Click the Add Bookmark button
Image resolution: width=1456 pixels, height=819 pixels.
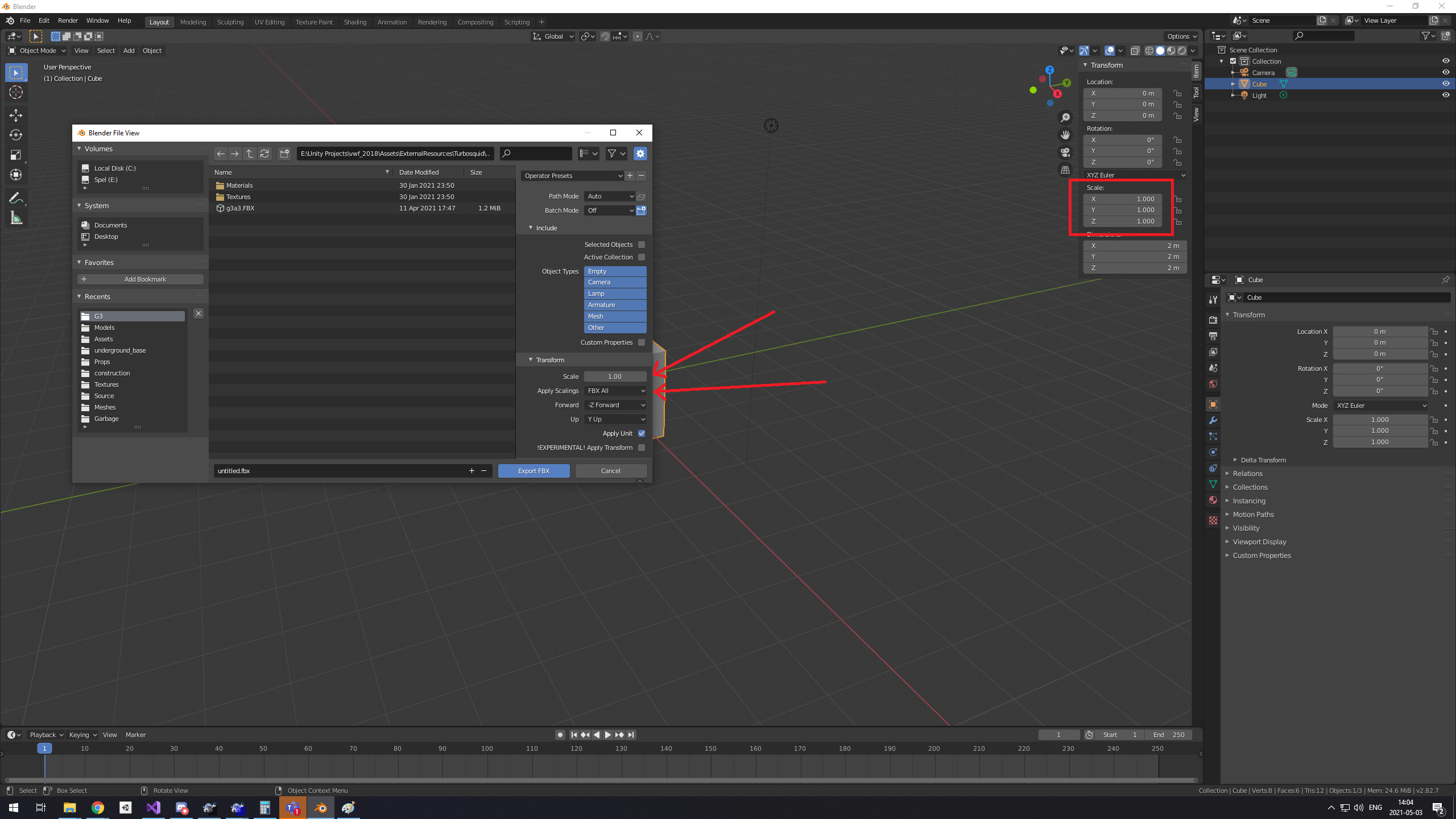(x=140, y=279)
